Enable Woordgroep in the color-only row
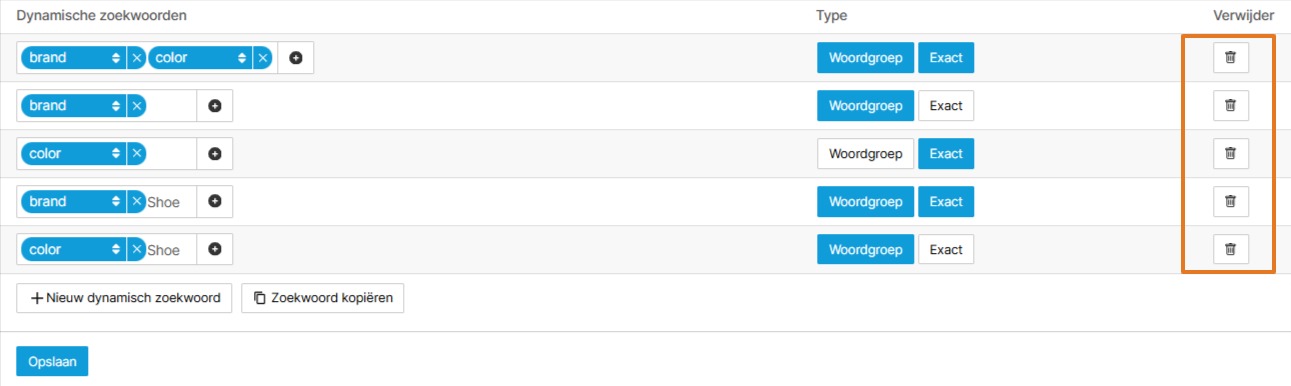Viewport: 1291px width, 386px height. click(866, 154)
